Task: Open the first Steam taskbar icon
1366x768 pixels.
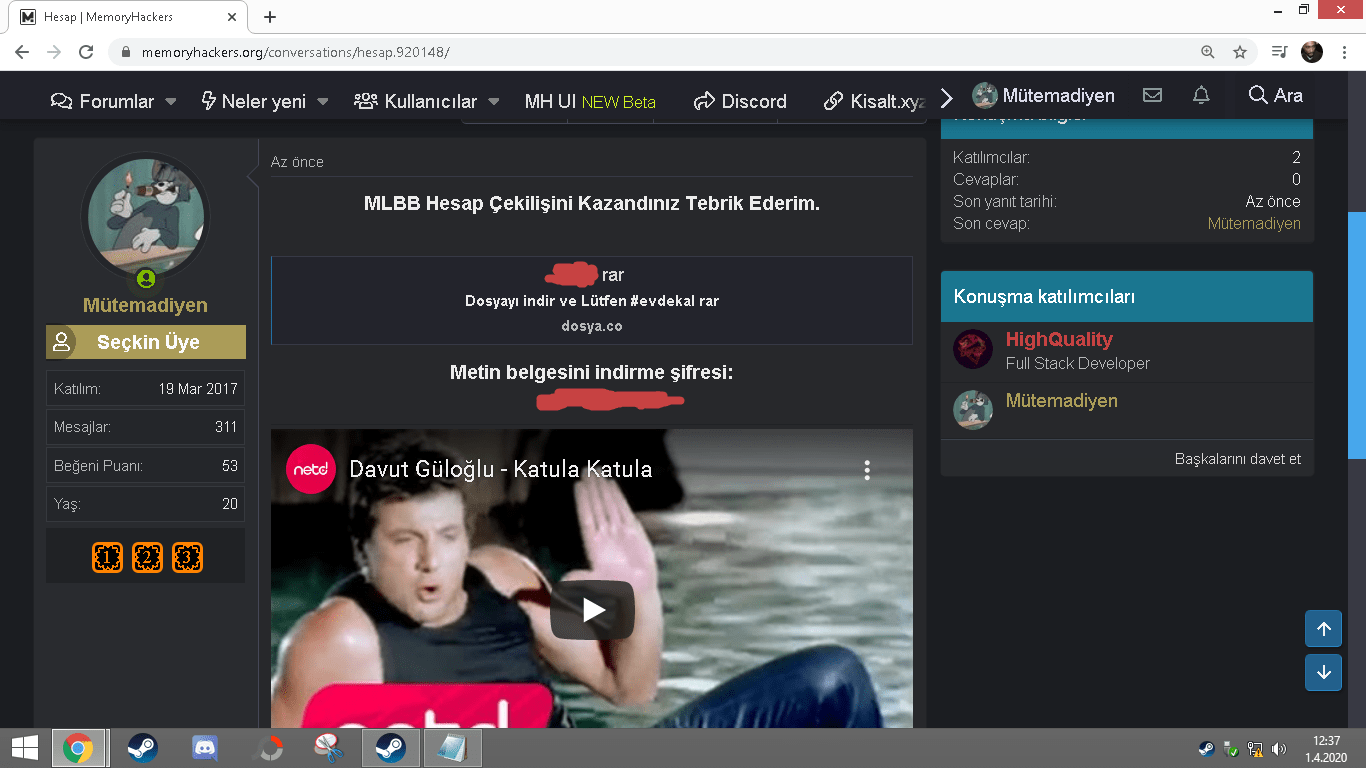Action: (142, 748)
